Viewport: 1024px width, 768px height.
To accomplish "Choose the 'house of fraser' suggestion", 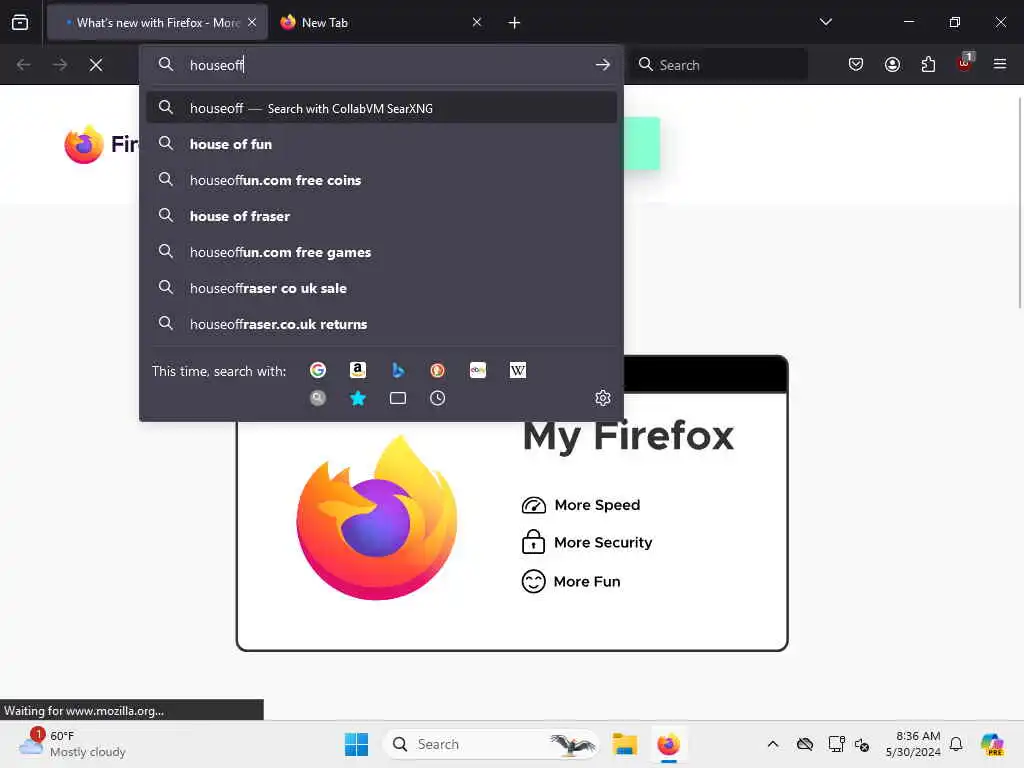I will 381,216.
